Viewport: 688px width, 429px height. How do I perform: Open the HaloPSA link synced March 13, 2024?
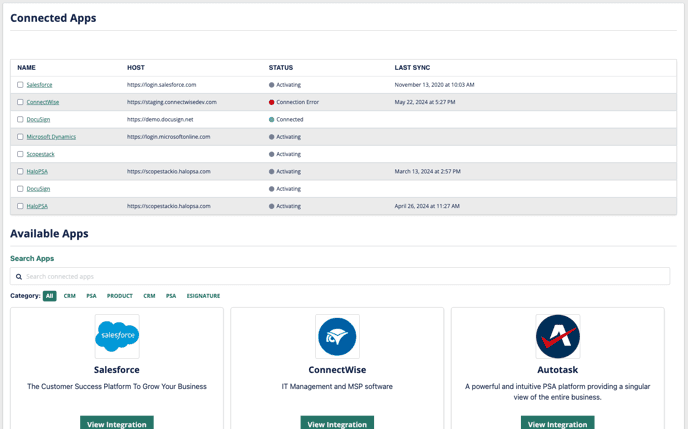(37, 172)
